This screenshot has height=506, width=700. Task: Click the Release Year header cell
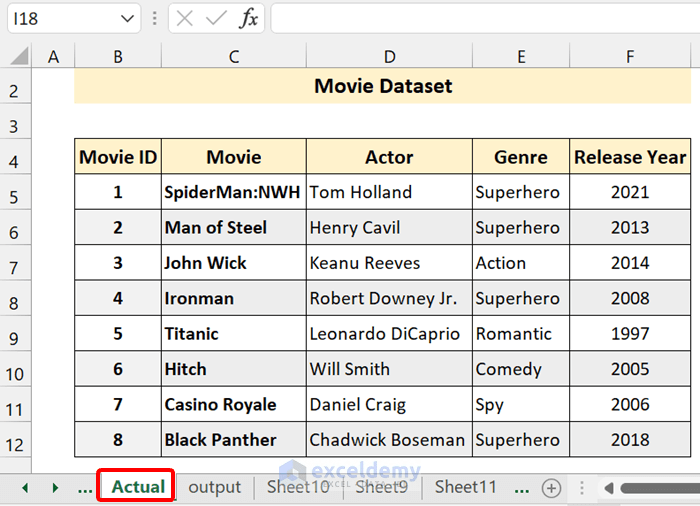[630, 157]
